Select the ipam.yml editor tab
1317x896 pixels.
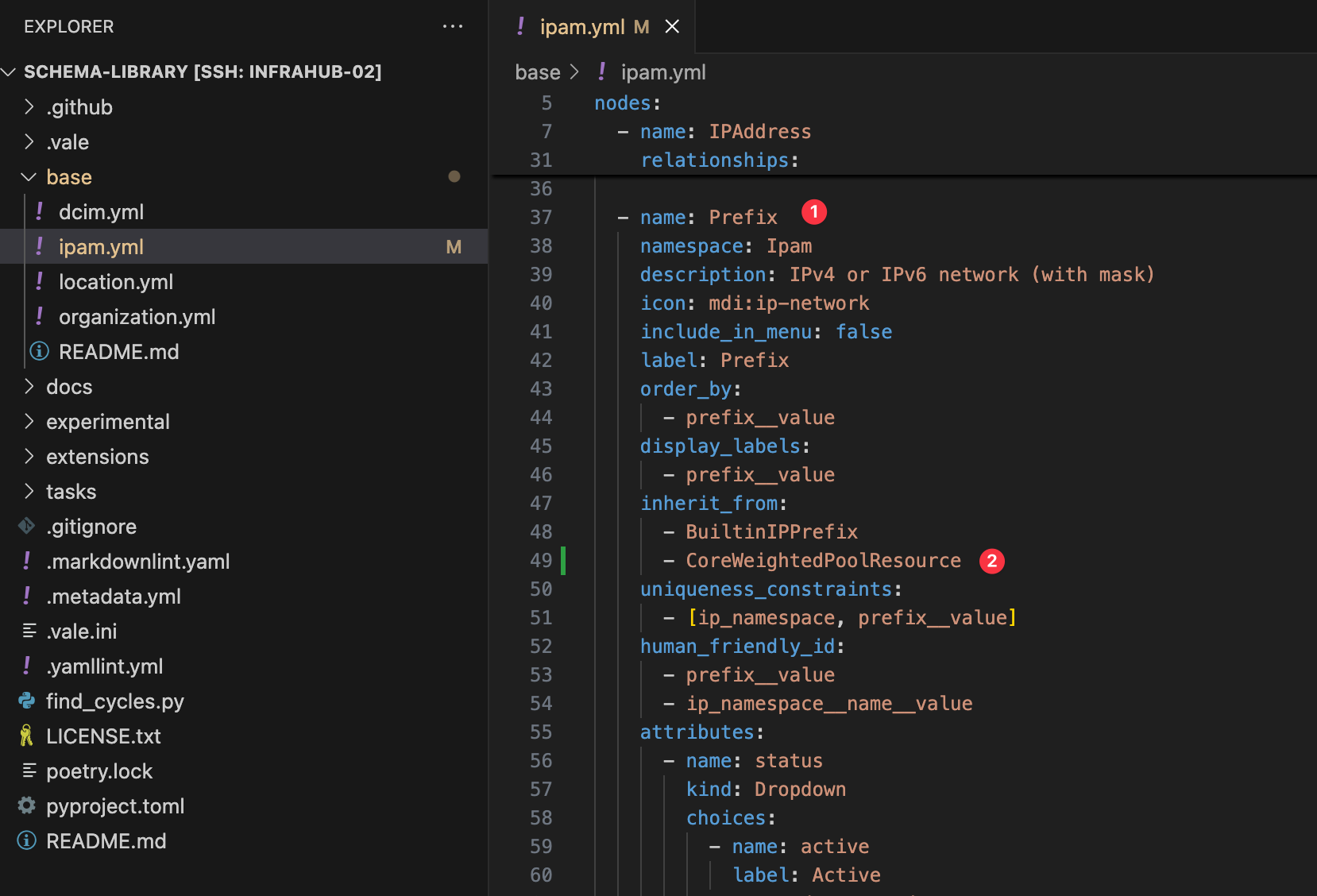[x=582, y=27]
